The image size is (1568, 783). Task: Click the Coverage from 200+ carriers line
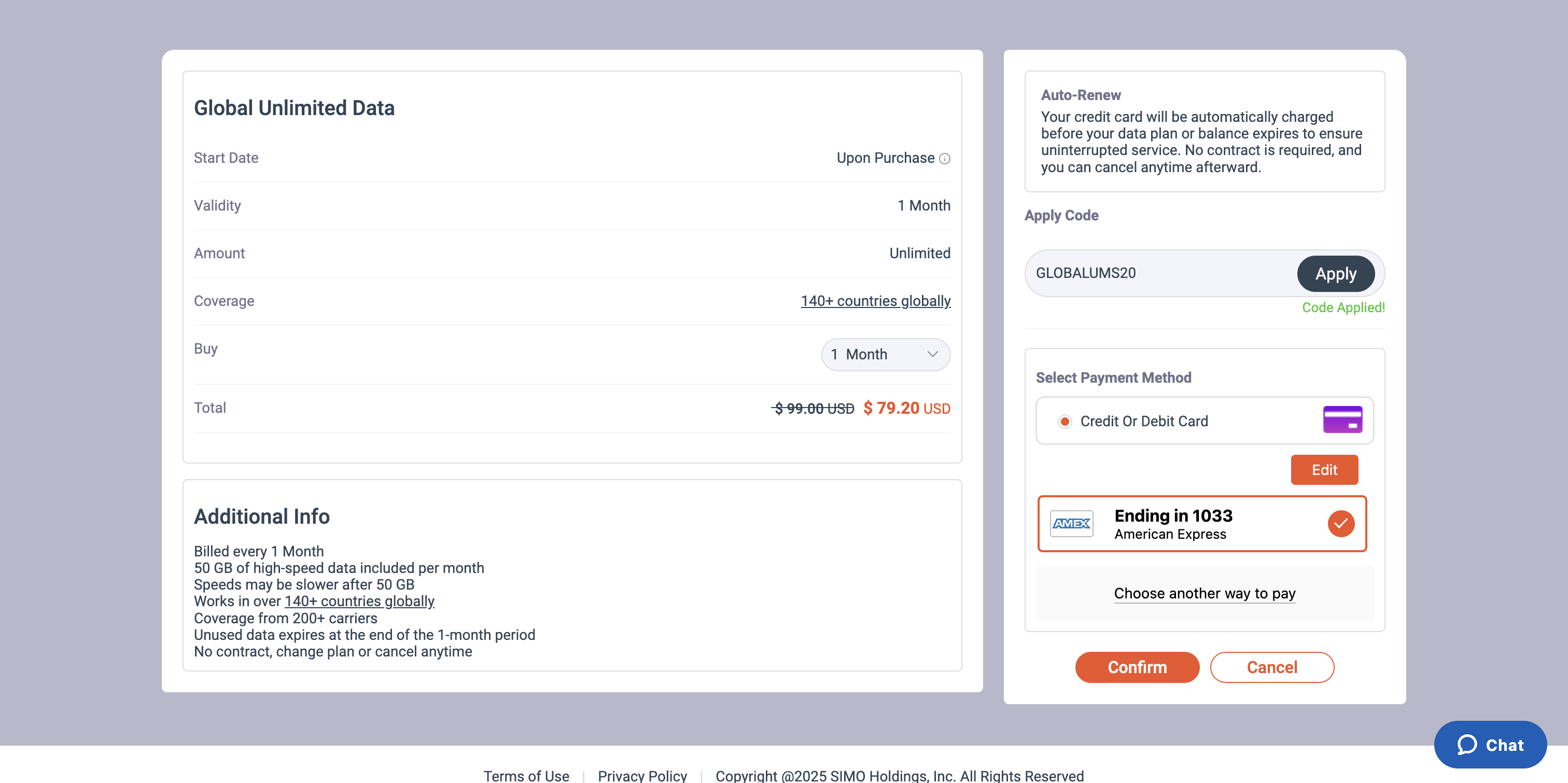[286, 618]
